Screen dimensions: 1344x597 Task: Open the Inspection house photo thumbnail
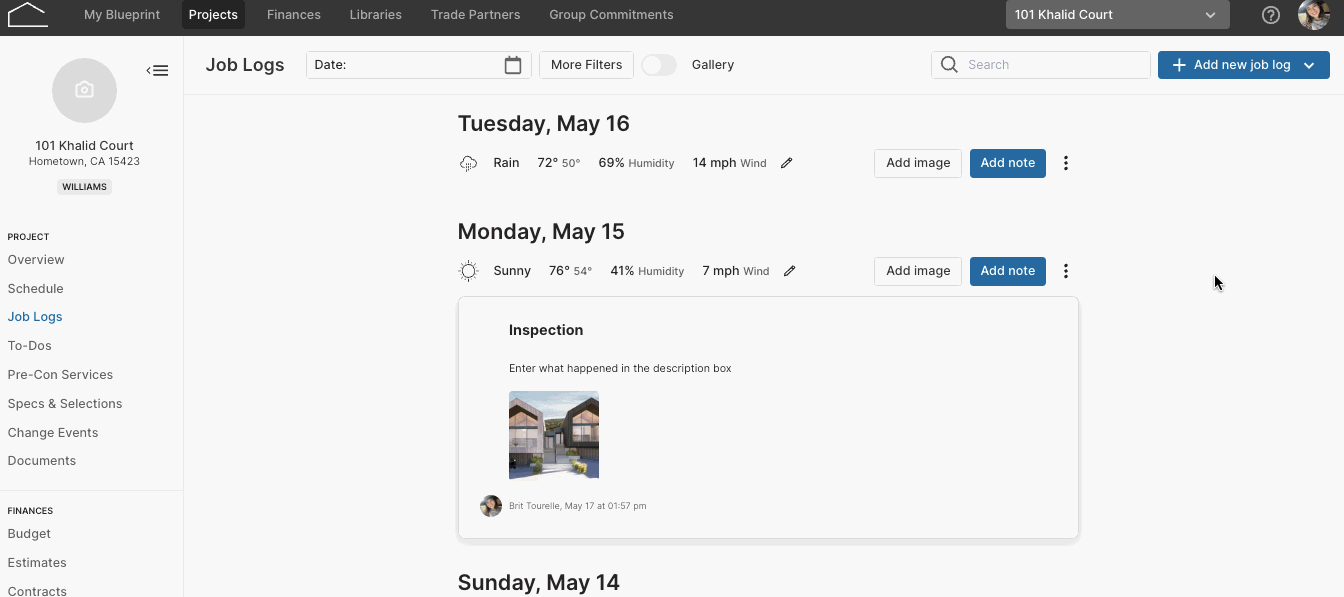click(554, 436)
